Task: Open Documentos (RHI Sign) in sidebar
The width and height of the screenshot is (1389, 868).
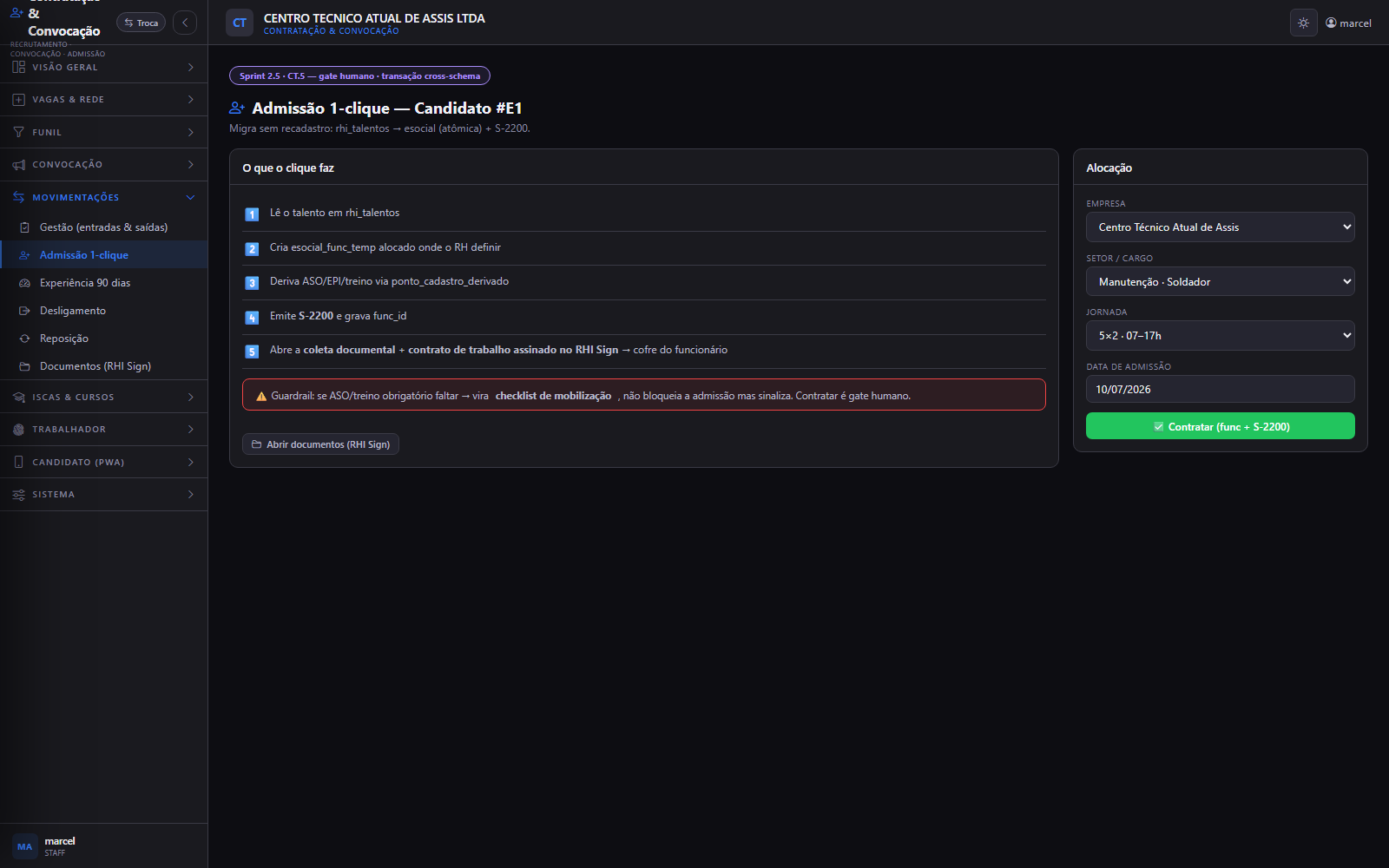Action: pos(104,366)
